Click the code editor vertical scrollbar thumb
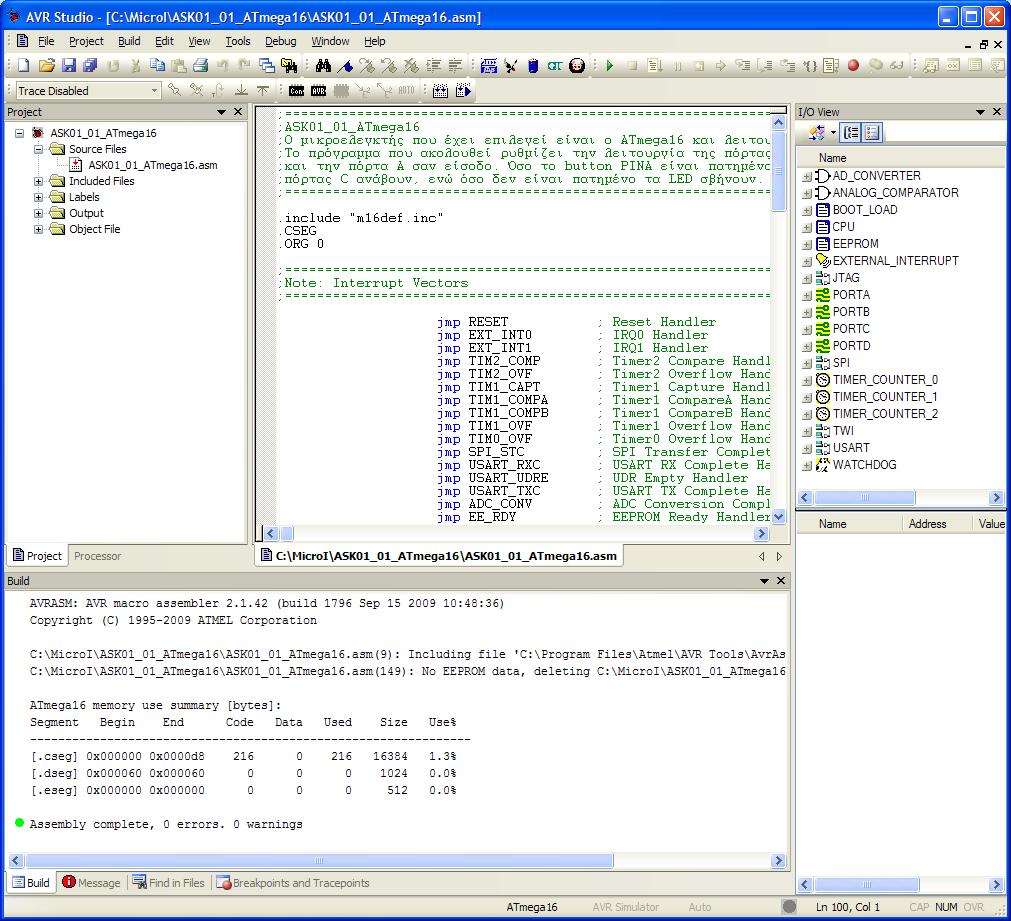Screen dimensions: 1011x921 [778, 172]
